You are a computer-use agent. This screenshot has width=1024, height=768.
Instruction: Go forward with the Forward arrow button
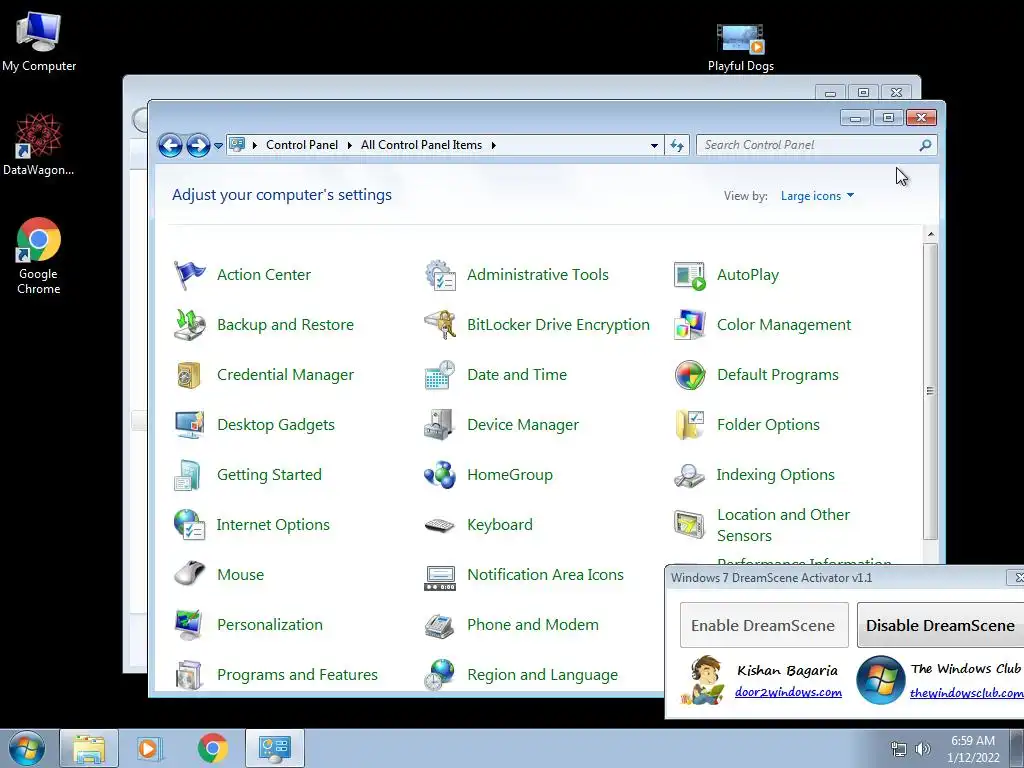tap(198, 146)
